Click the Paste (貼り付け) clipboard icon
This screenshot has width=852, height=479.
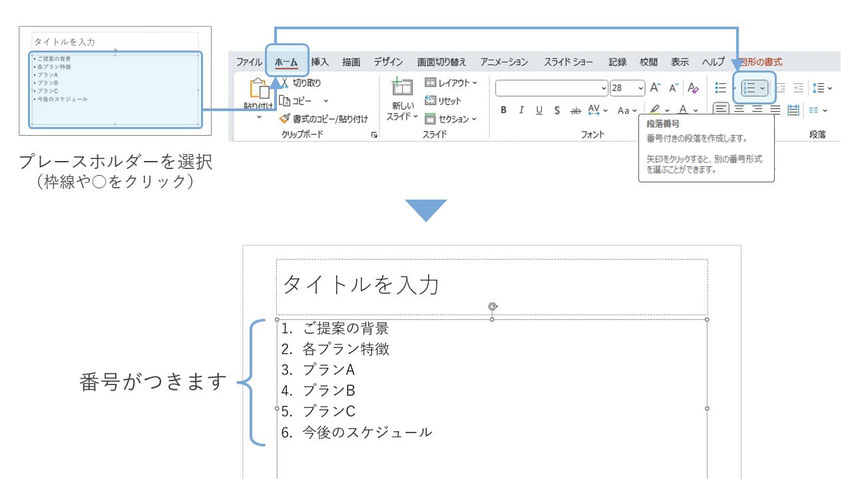tap(259, 89)
